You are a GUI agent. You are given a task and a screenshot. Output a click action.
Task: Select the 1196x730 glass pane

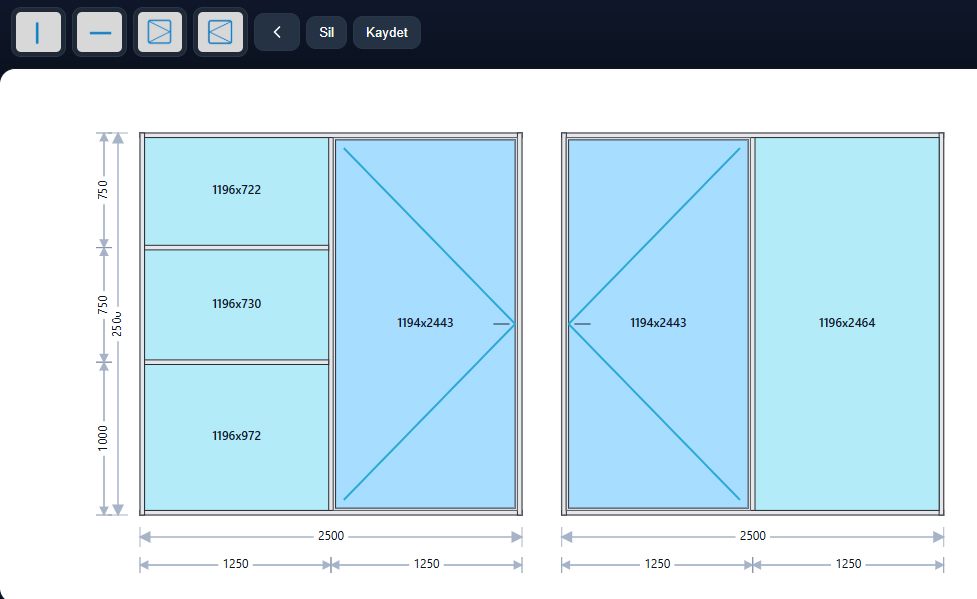tap(237, 304)
